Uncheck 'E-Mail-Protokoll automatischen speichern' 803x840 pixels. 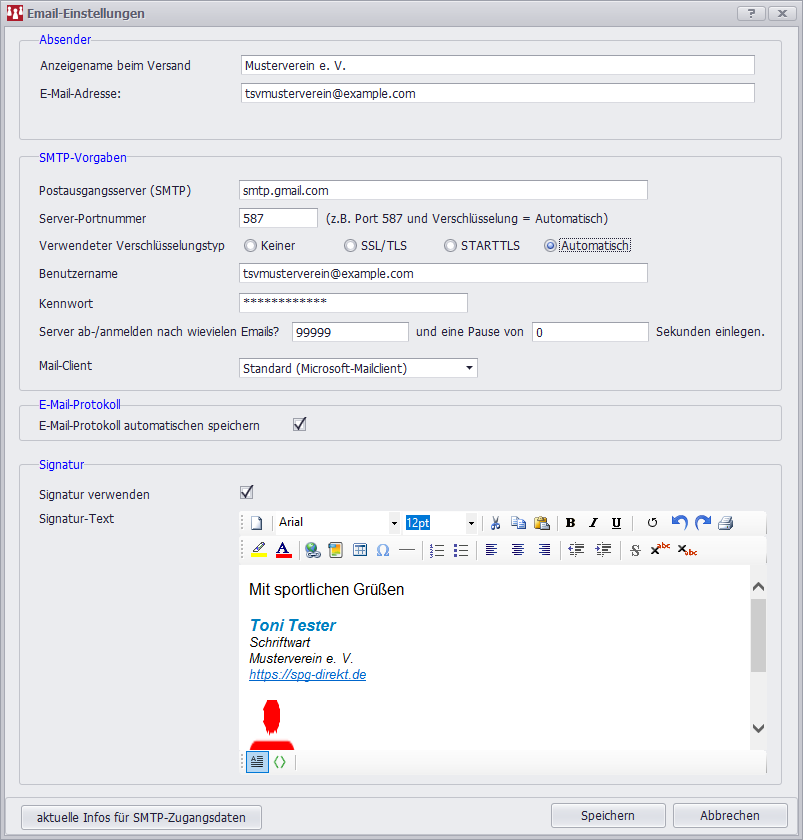299,425
